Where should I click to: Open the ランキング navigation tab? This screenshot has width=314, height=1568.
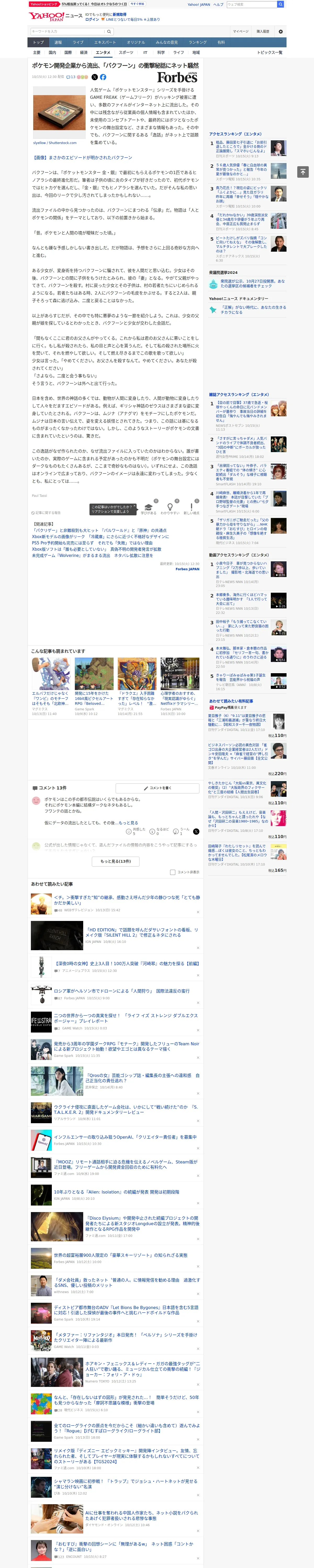(198, 43)
